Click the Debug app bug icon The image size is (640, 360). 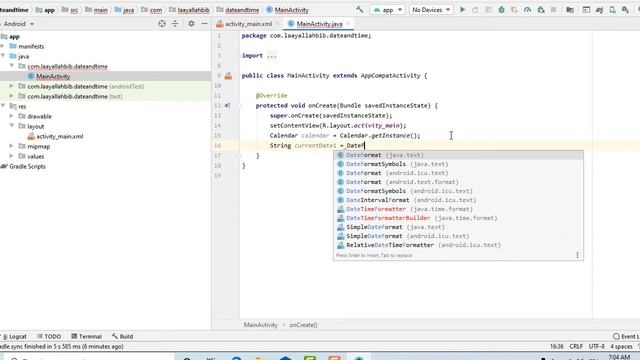(501, 10)
